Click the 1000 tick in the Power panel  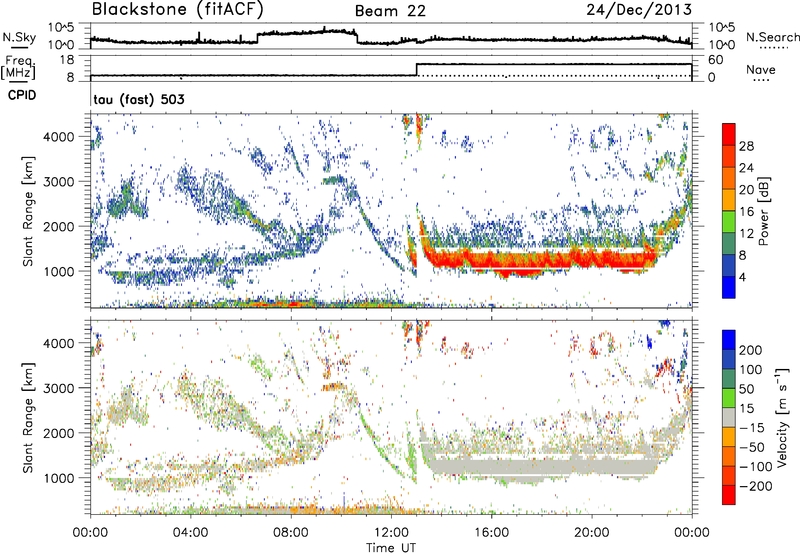(59, 271)
